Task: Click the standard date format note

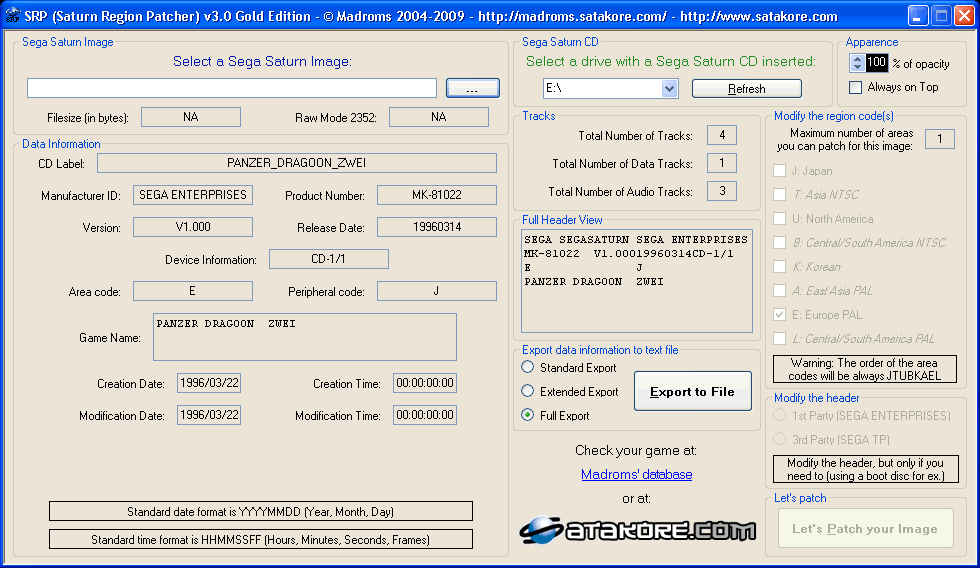Action: (x=261, y=511)
